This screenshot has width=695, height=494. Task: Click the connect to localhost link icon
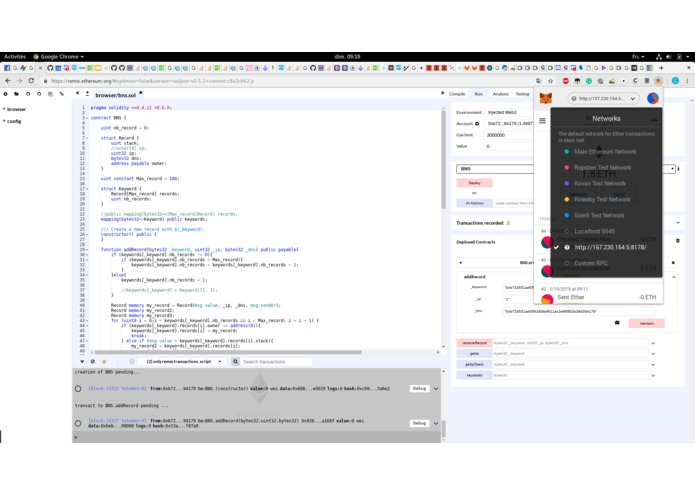(x=62, y=94)
